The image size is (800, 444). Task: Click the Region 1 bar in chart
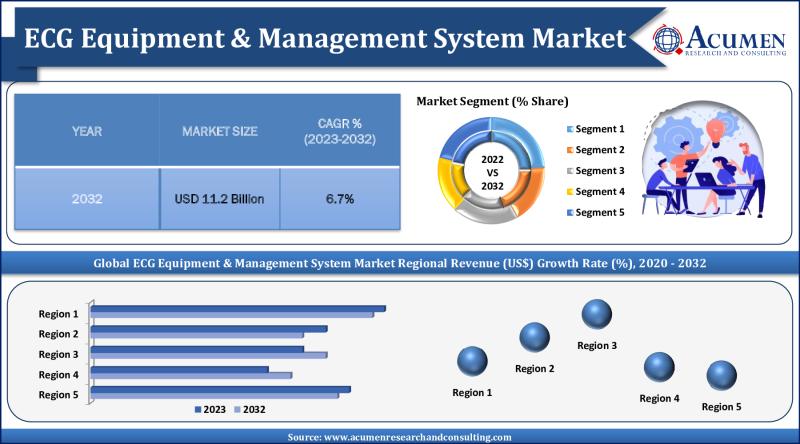[238, 310]
